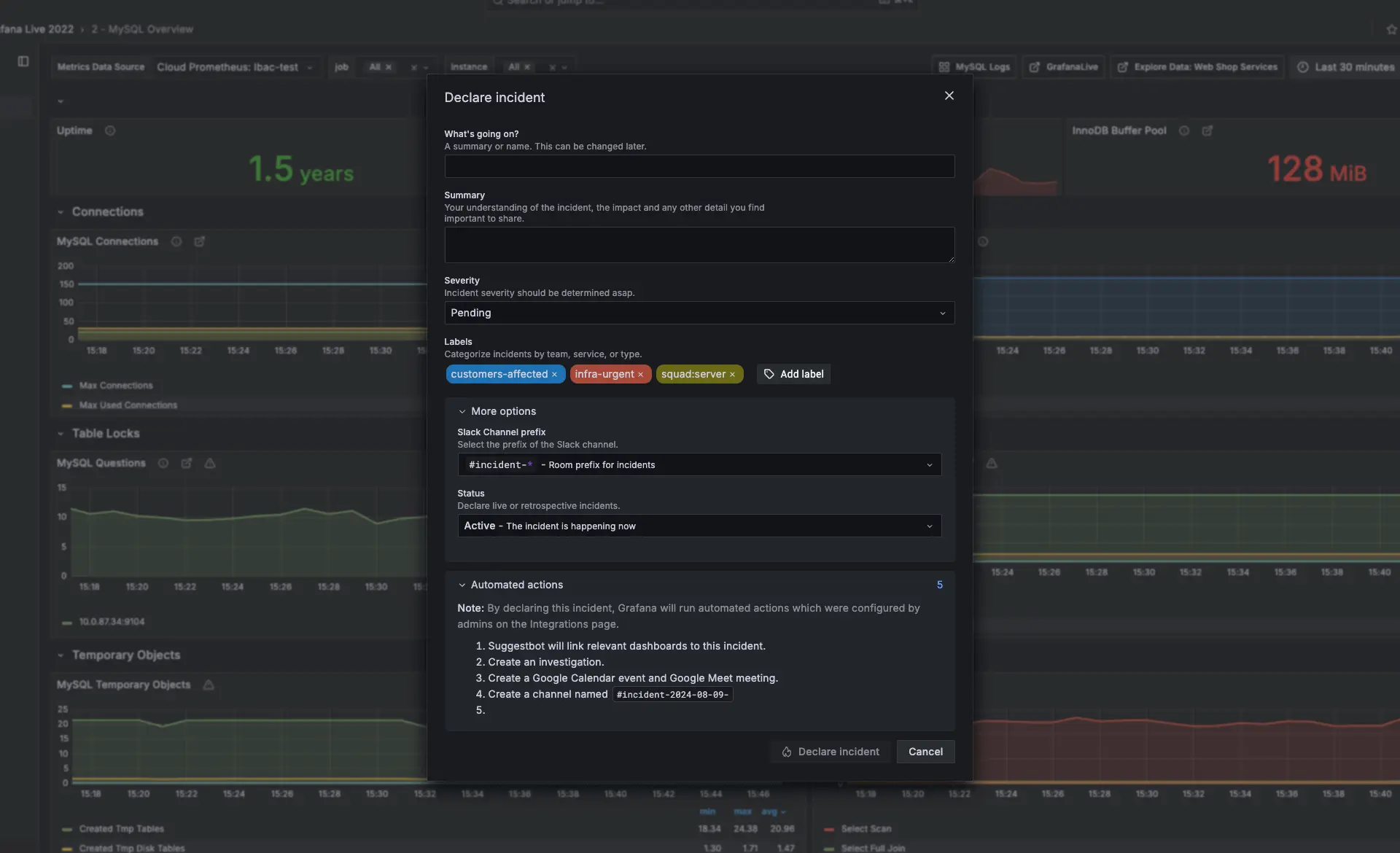The image size is (1400, 853).
Task: Click the What's going on input field
Action: pos(699,166)
